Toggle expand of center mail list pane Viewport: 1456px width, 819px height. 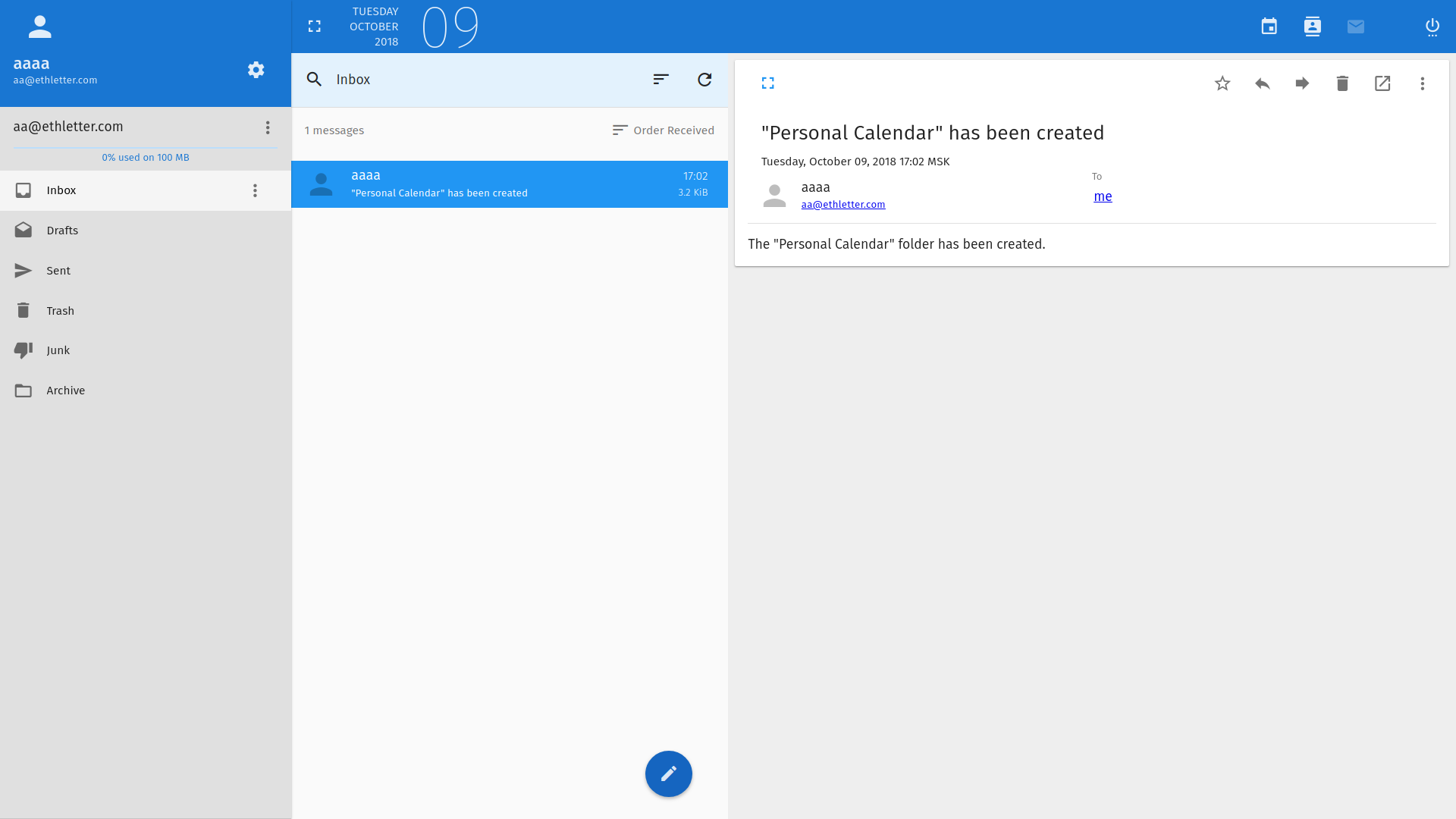click(x=314, y=27)
